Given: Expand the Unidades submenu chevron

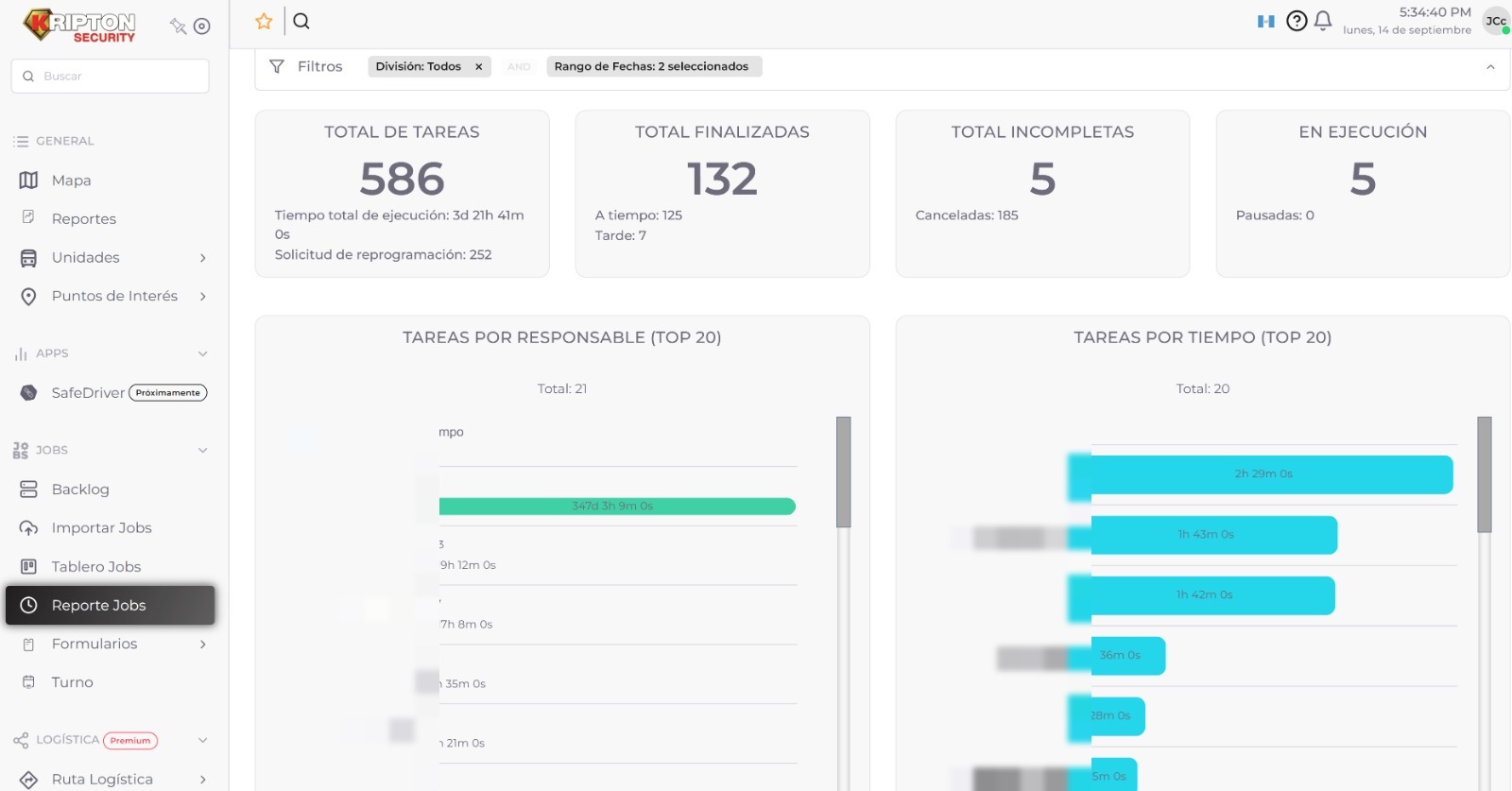Looking at the screenshot, I should coord(203,258).
